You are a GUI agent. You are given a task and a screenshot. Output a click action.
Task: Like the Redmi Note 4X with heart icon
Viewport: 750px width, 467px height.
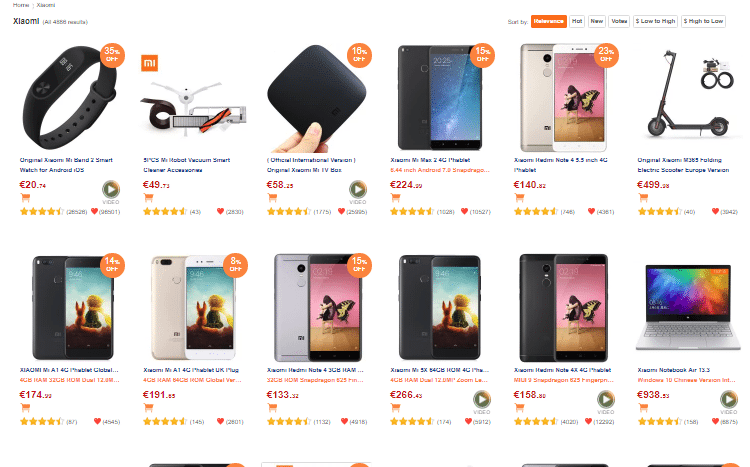click(592, 422)
